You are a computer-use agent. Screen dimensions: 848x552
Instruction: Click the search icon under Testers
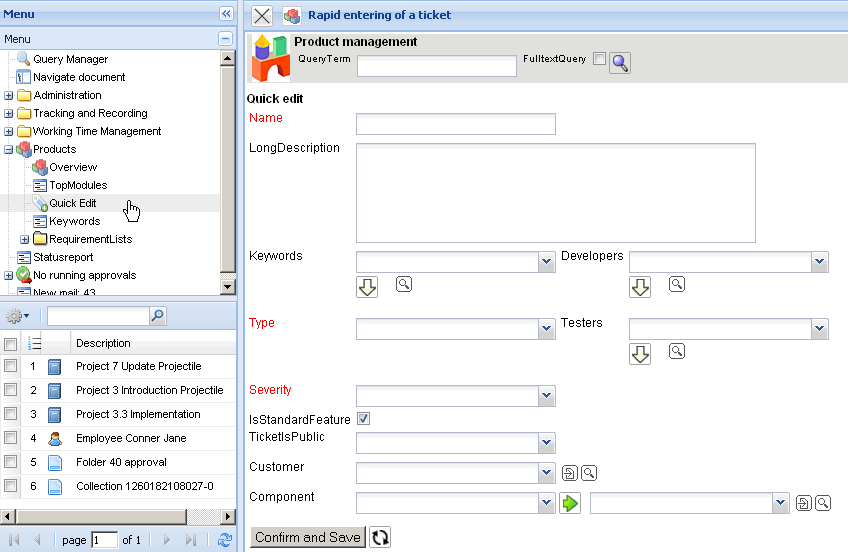[677, 351]
